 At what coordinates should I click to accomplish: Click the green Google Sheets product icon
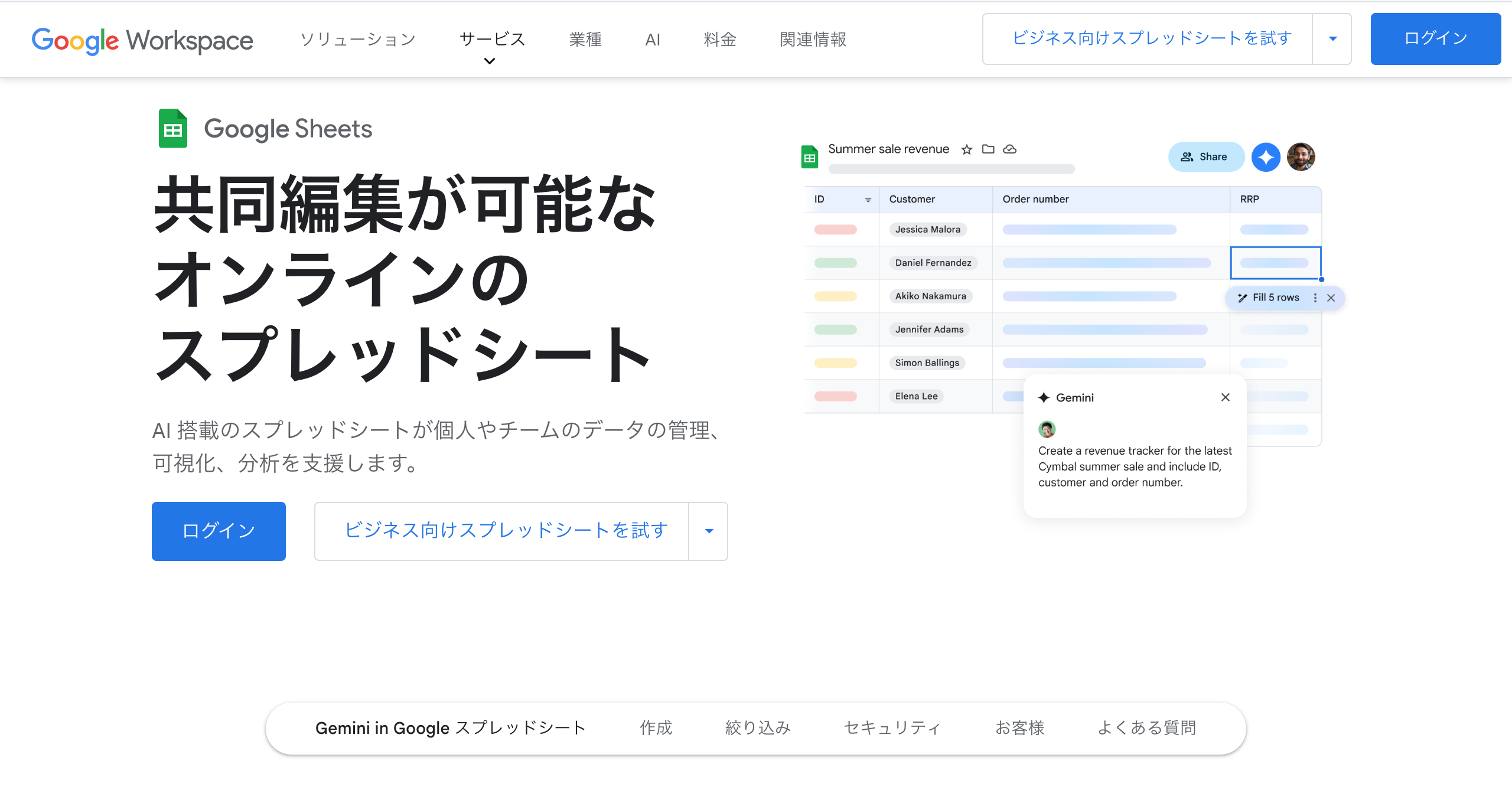[x=173, y=128]
